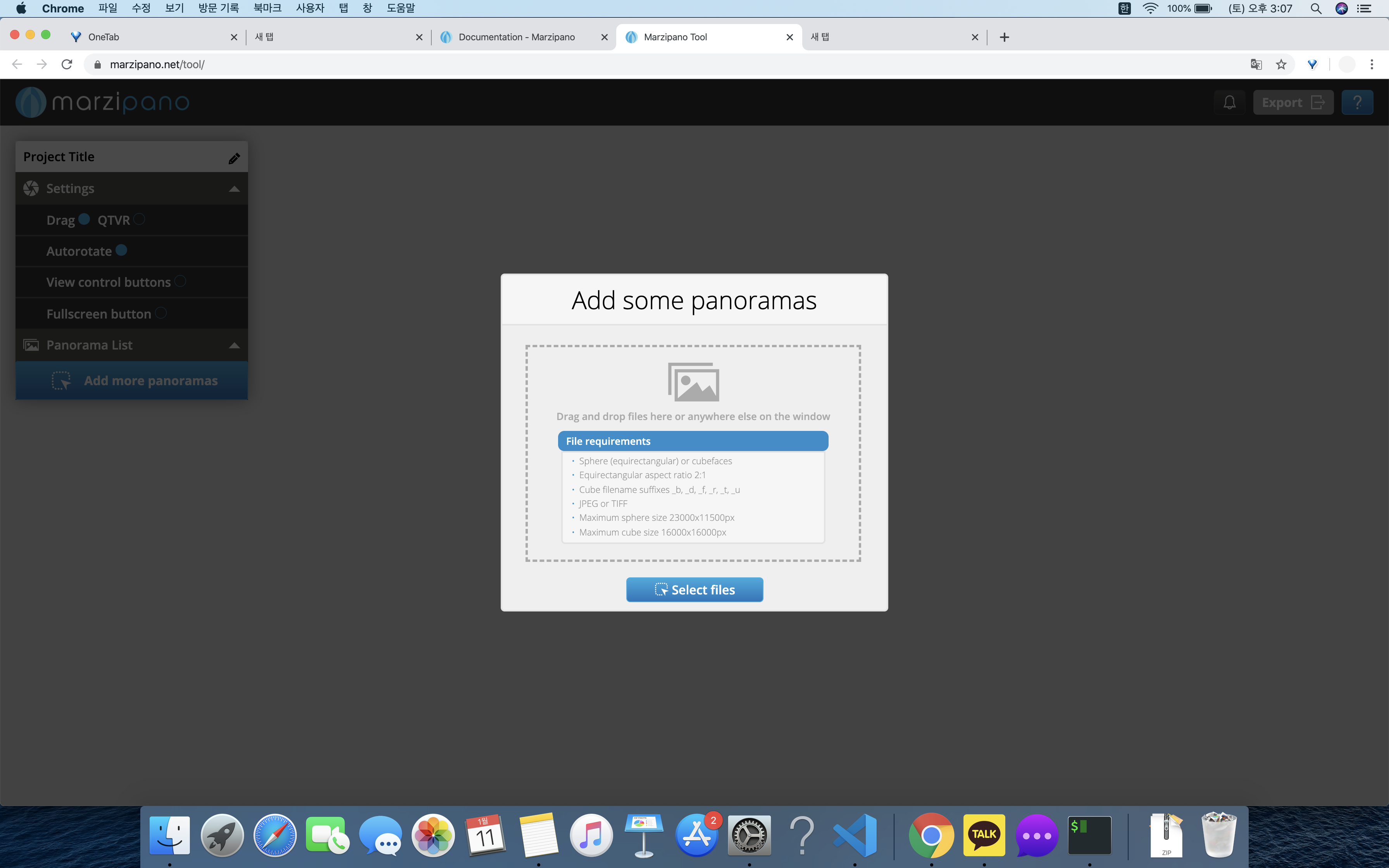Select the QTVR control mode radio
1389x868 pixels.
coord(139,219)
